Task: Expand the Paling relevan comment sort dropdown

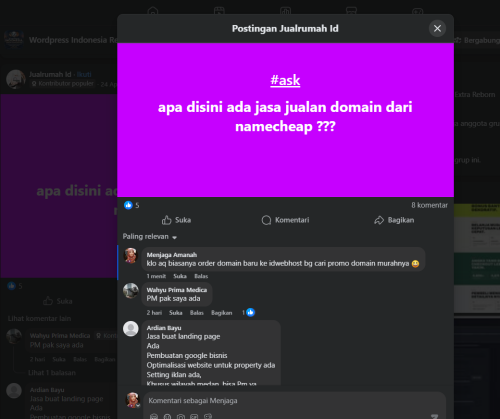Action: point(150,237)
